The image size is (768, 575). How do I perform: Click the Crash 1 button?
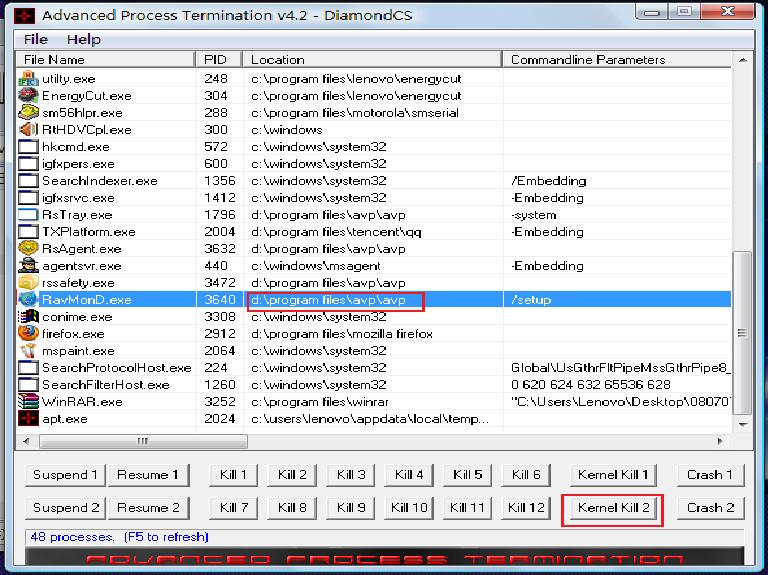tap(710, 475)
